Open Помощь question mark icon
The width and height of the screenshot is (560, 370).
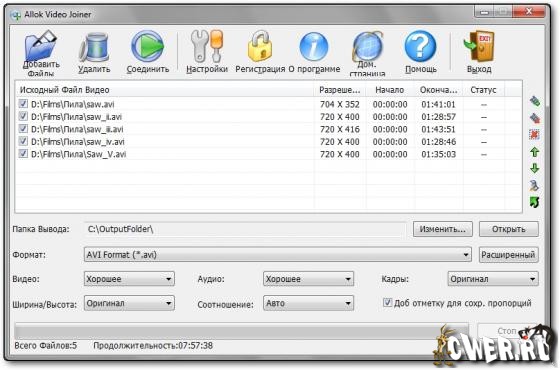pos(421,46)
